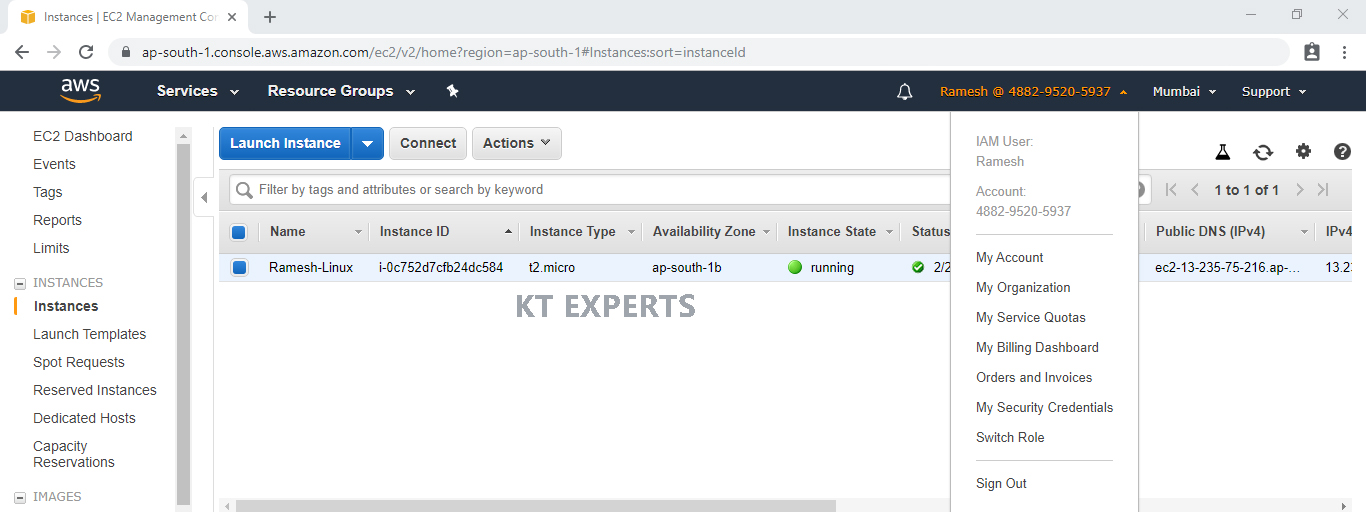This screenshot has width=1366, height=512.
Task: Open Launch Templates in sidebar
Action: tap(89, 334)
